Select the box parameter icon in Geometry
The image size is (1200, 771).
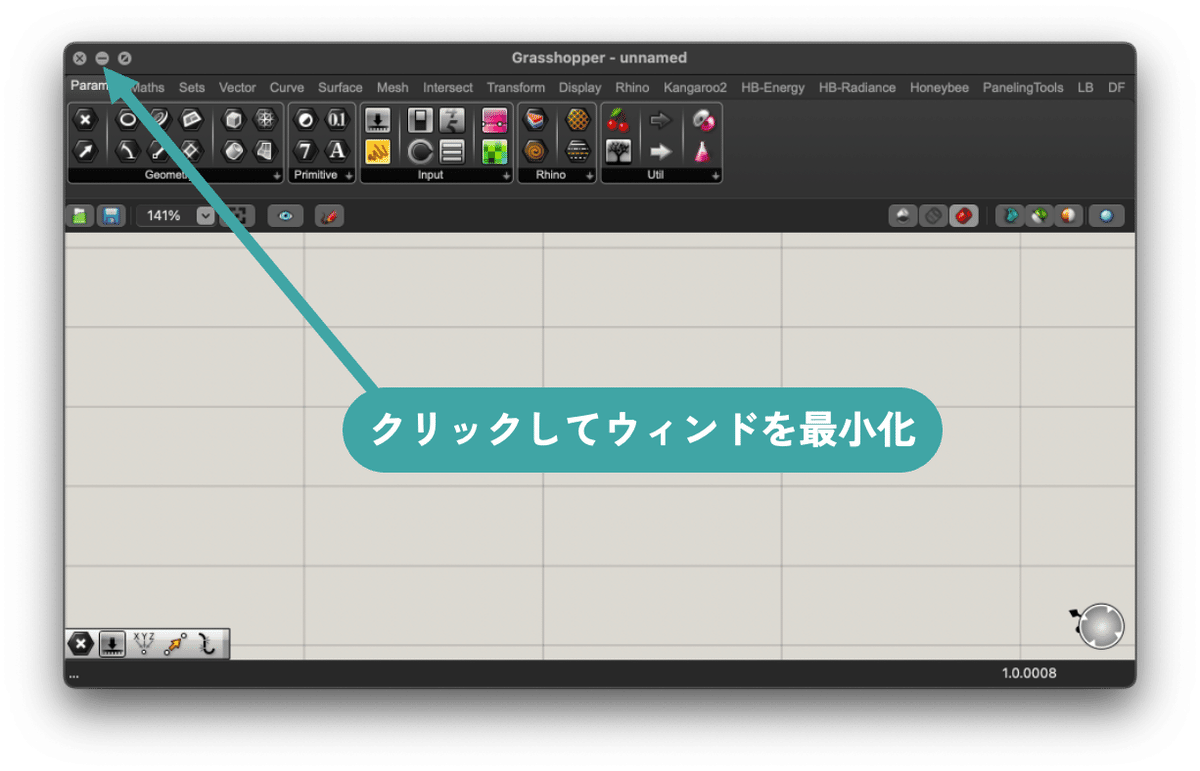point(233,120)
